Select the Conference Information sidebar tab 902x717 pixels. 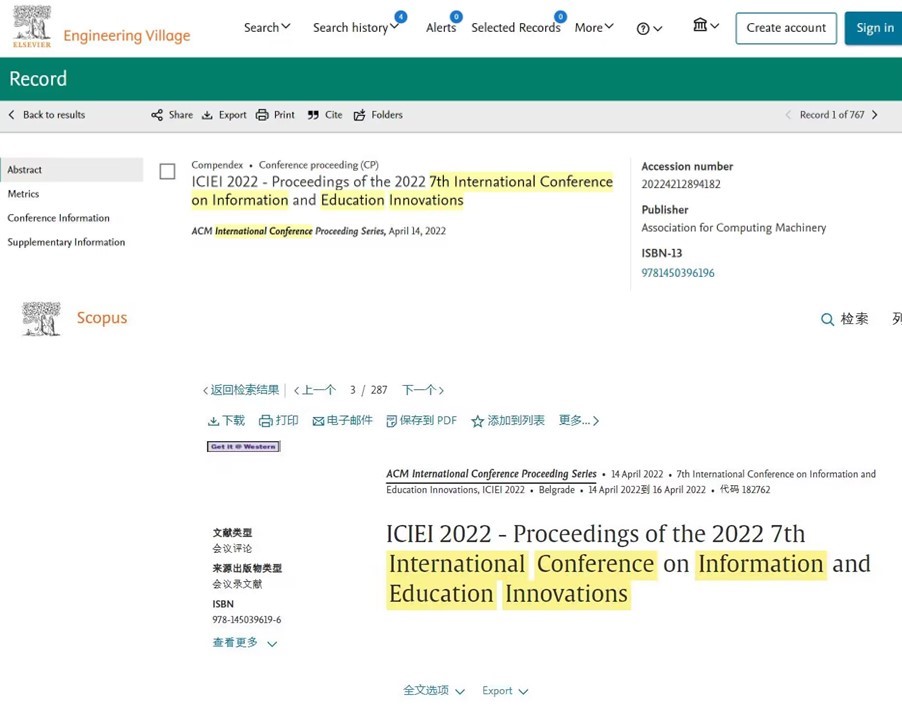click(59, 218)
